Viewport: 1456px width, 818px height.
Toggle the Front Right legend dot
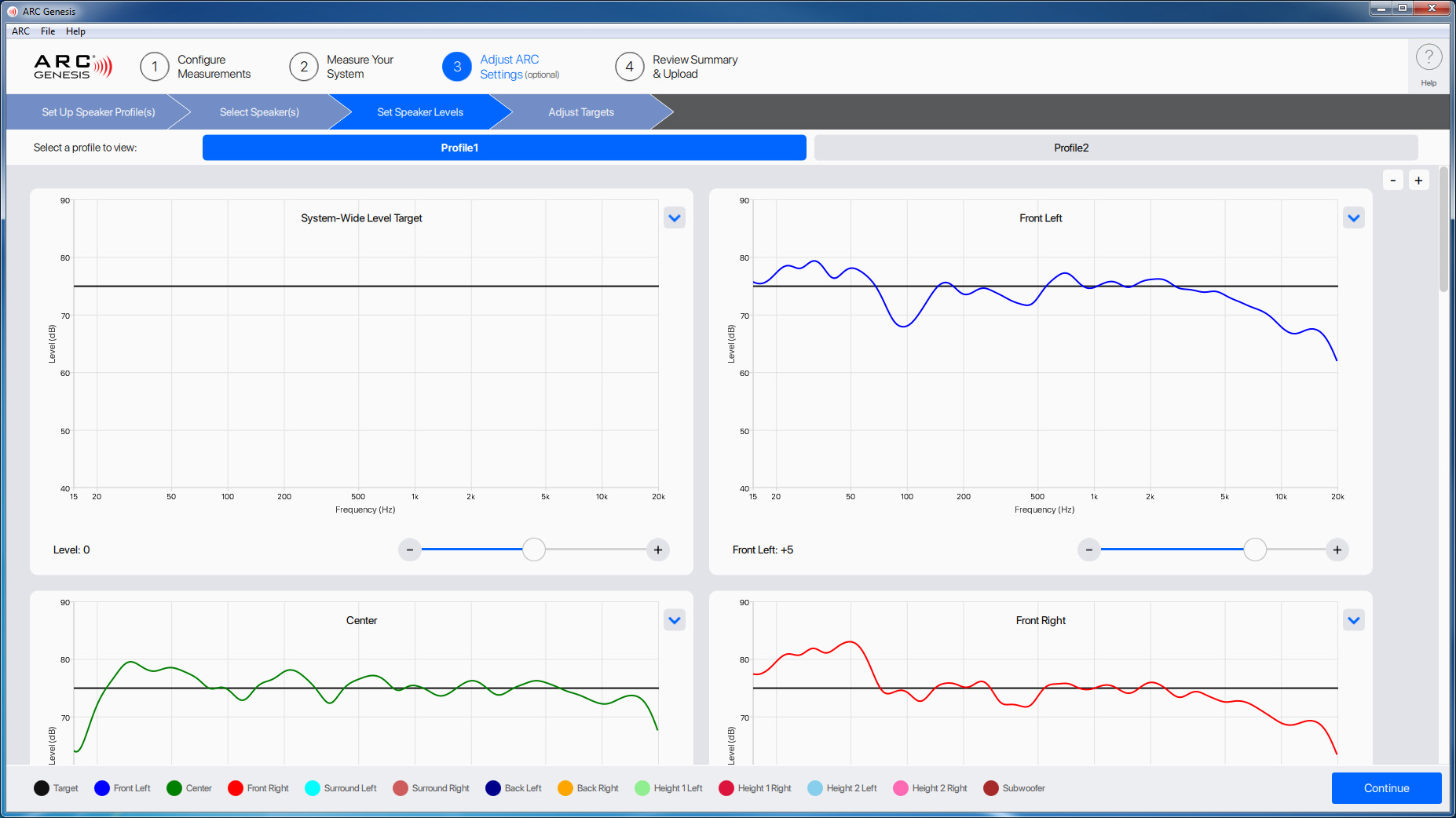point(236,788)
